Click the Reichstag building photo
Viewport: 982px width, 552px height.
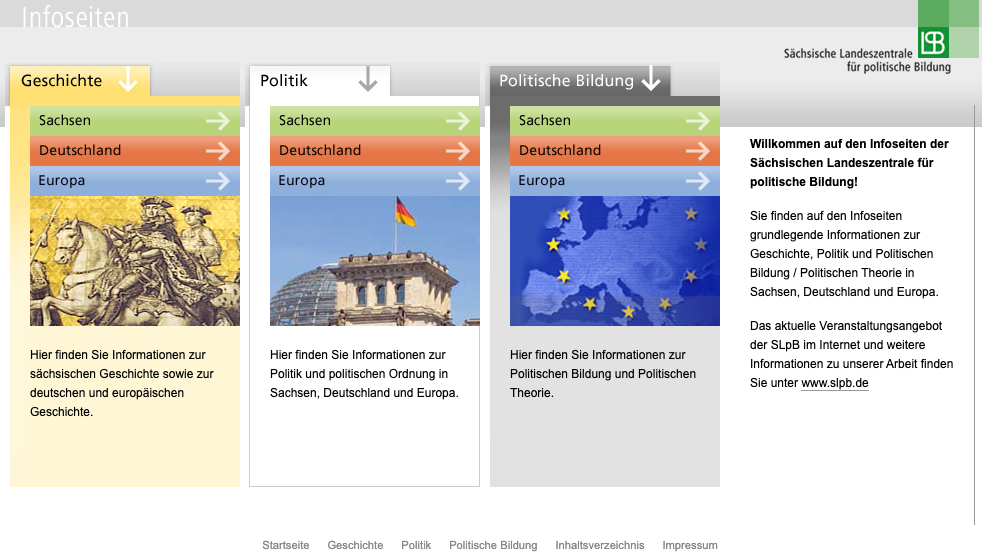(375, 261)
